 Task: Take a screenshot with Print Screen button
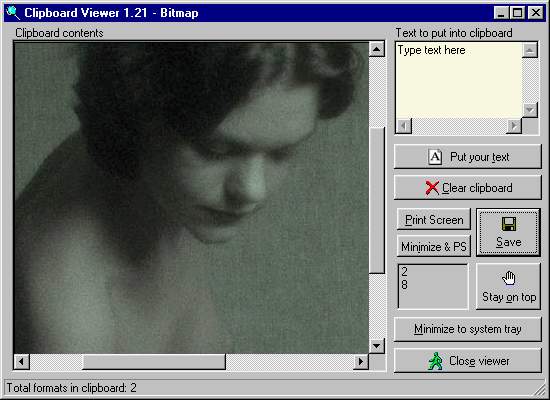coord(434,220)
